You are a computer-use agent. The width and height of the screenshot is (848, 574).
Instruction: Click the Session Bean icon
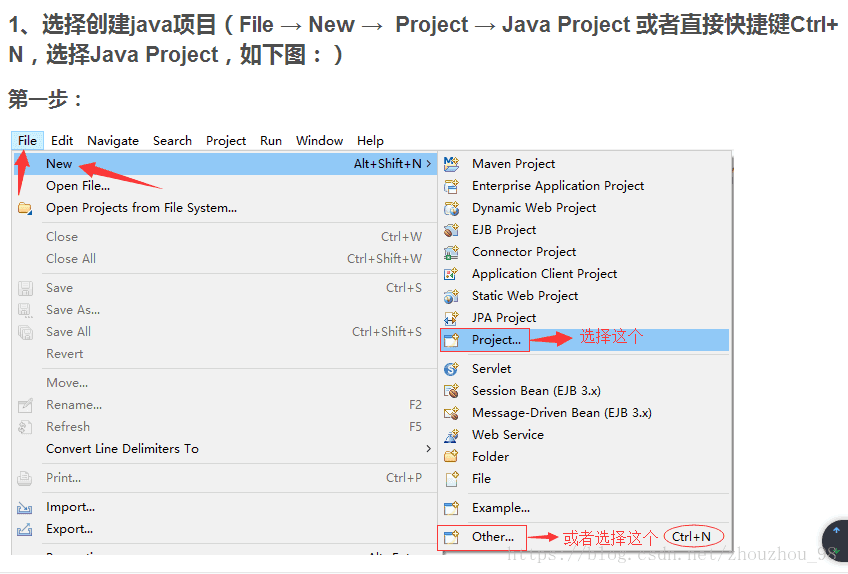(451, 391)
